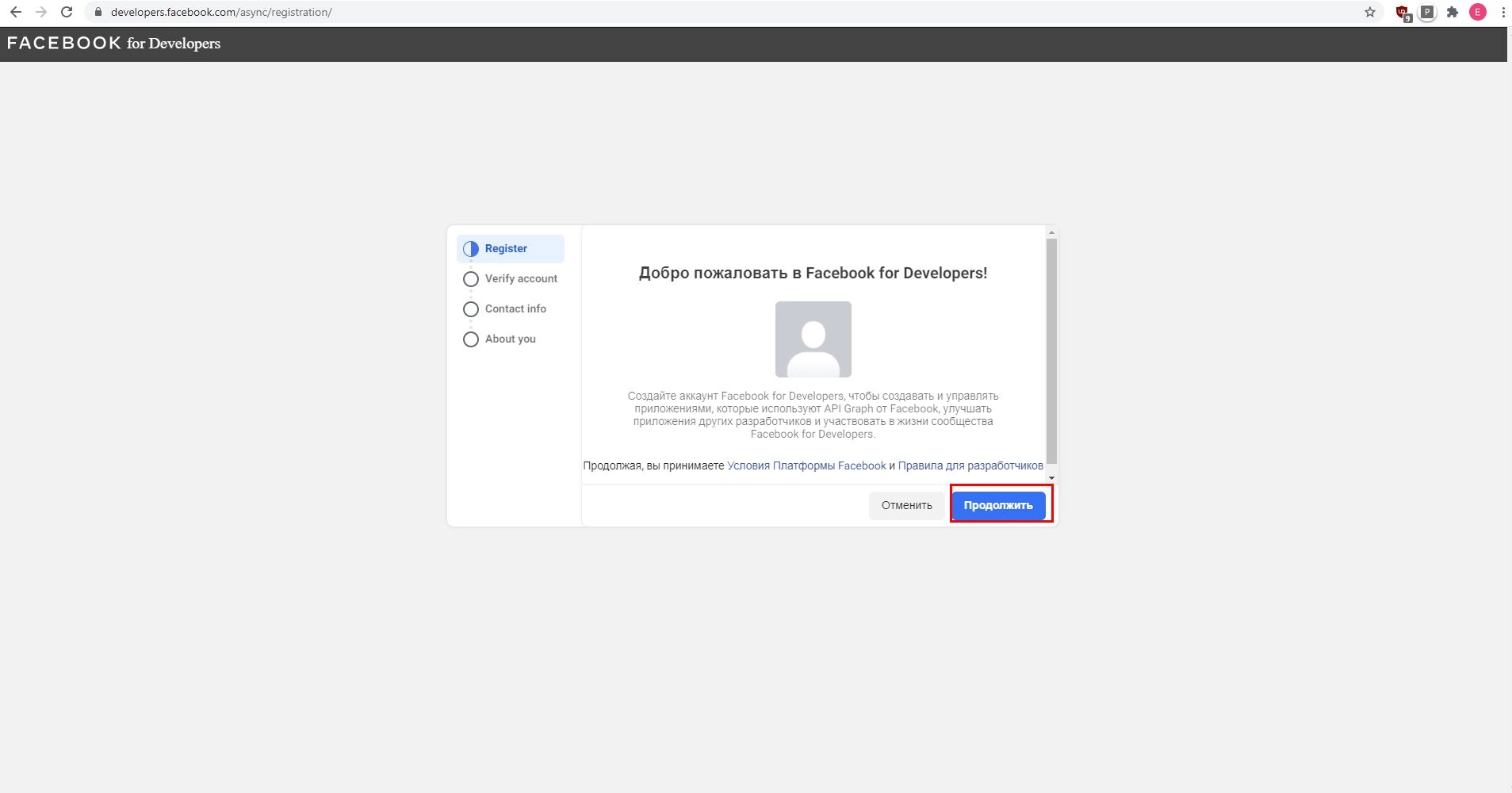Click the Отменить button
1512x793 pixels.
click(x=907, y=505)
